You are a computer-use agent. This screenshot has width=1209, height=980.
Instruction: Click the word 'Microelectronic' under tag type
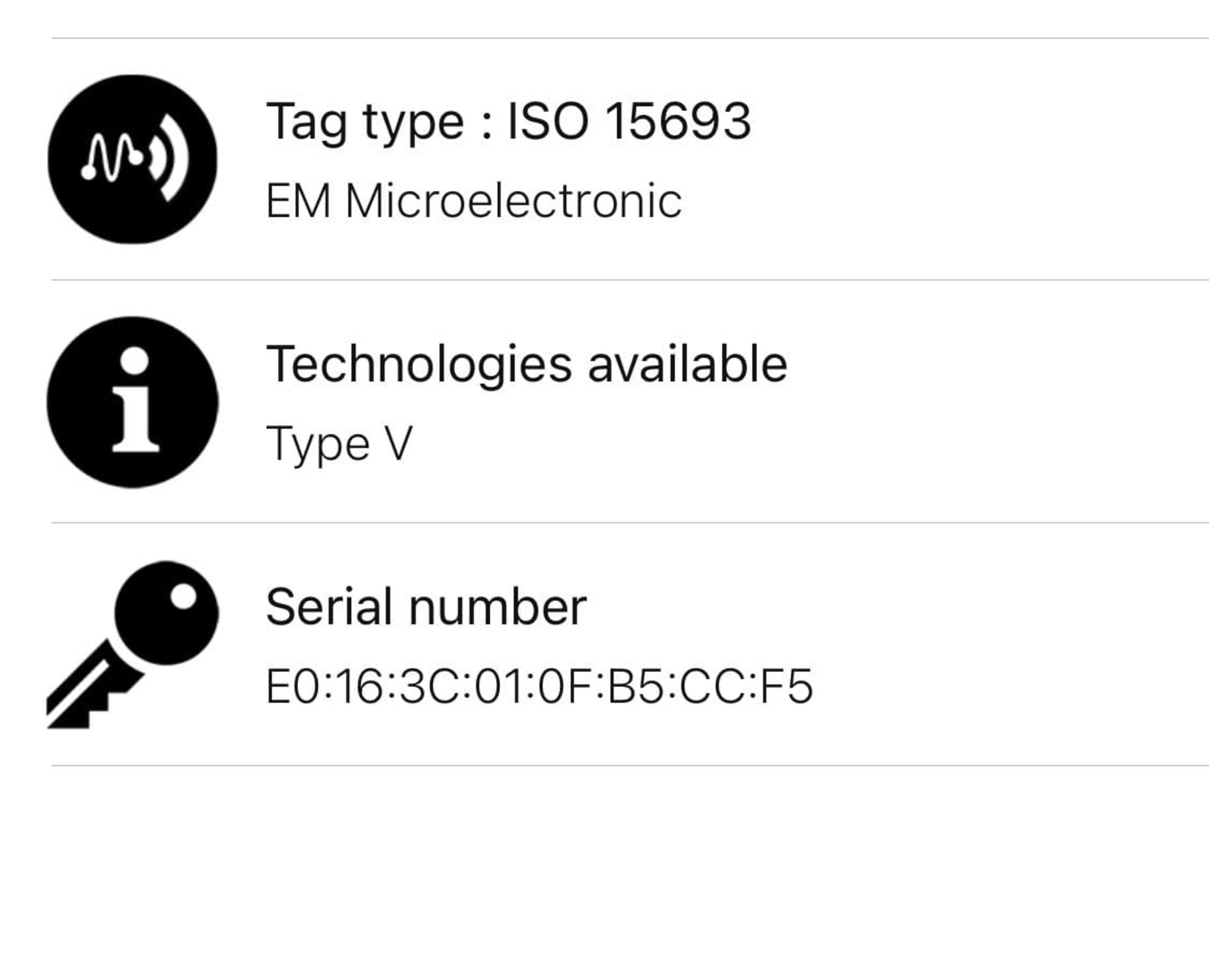click(x=514, y=201)
